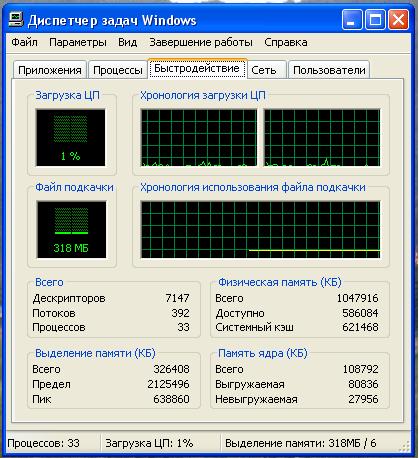Minimize the Task Manager window
This screenshot has height=458, width=419.
click(x=352, y=20)
